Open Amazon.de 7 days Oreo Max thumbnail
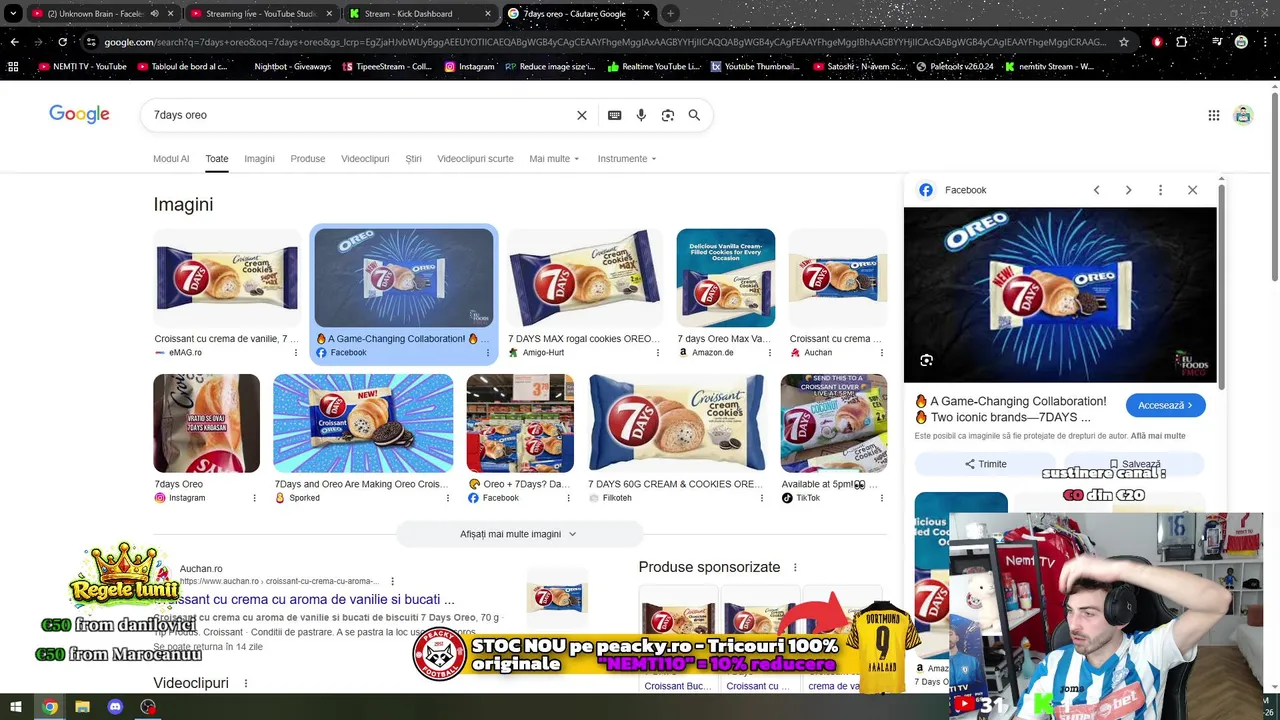This screenshot has height=720, width=1280. click(726, 278)
